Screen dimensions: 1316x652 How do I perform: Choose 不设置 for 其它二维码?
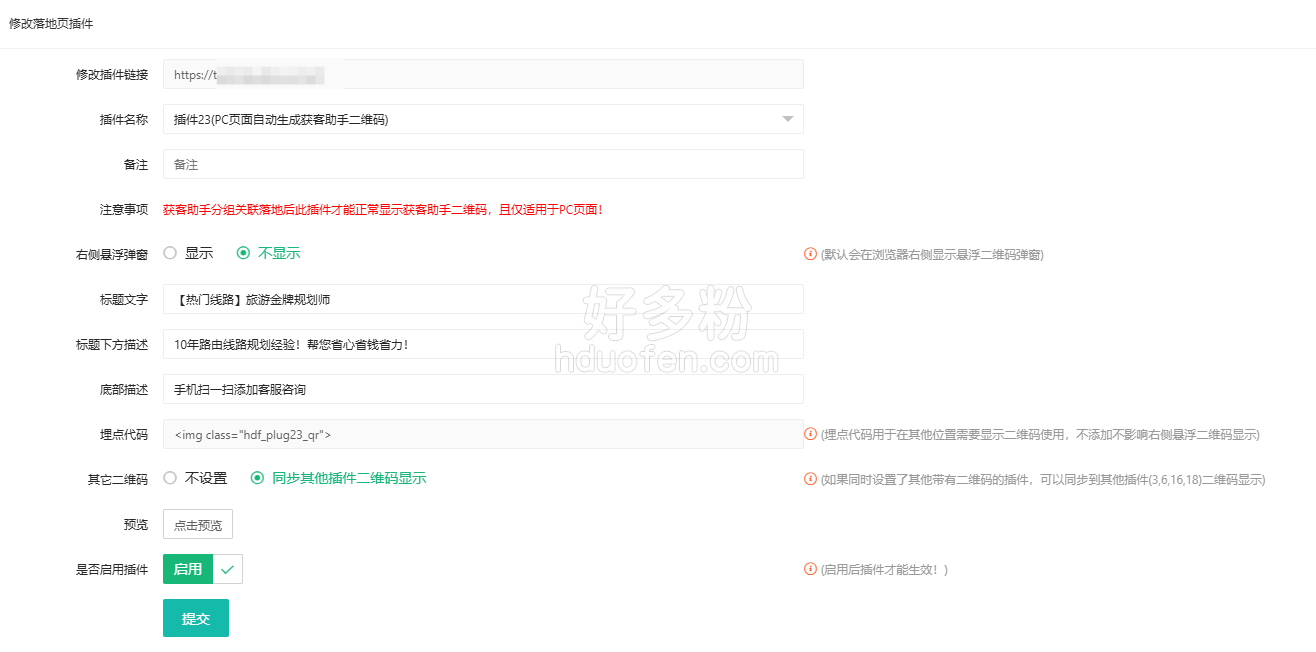coord(170,478)
